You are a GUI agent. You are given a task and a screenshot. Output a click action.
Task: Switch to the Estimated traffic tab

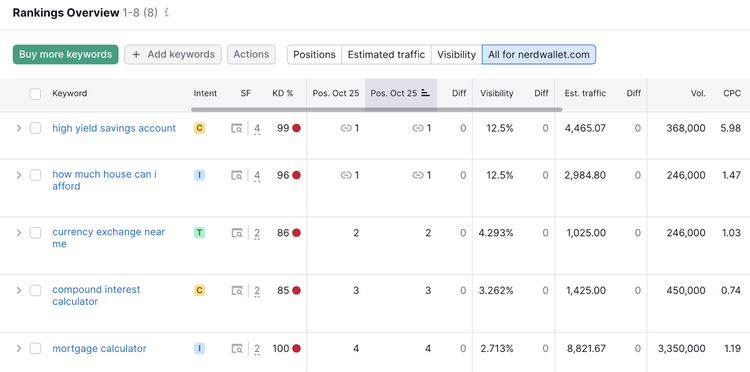(386, 55)
